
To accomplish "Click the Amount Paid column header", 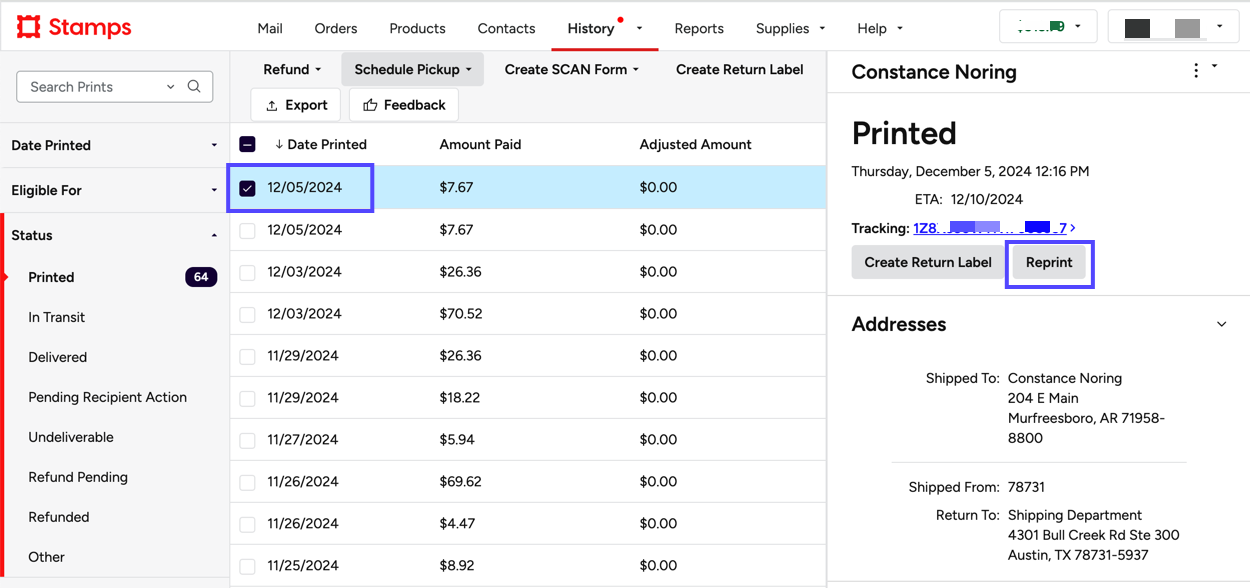I will coord(480,144).
